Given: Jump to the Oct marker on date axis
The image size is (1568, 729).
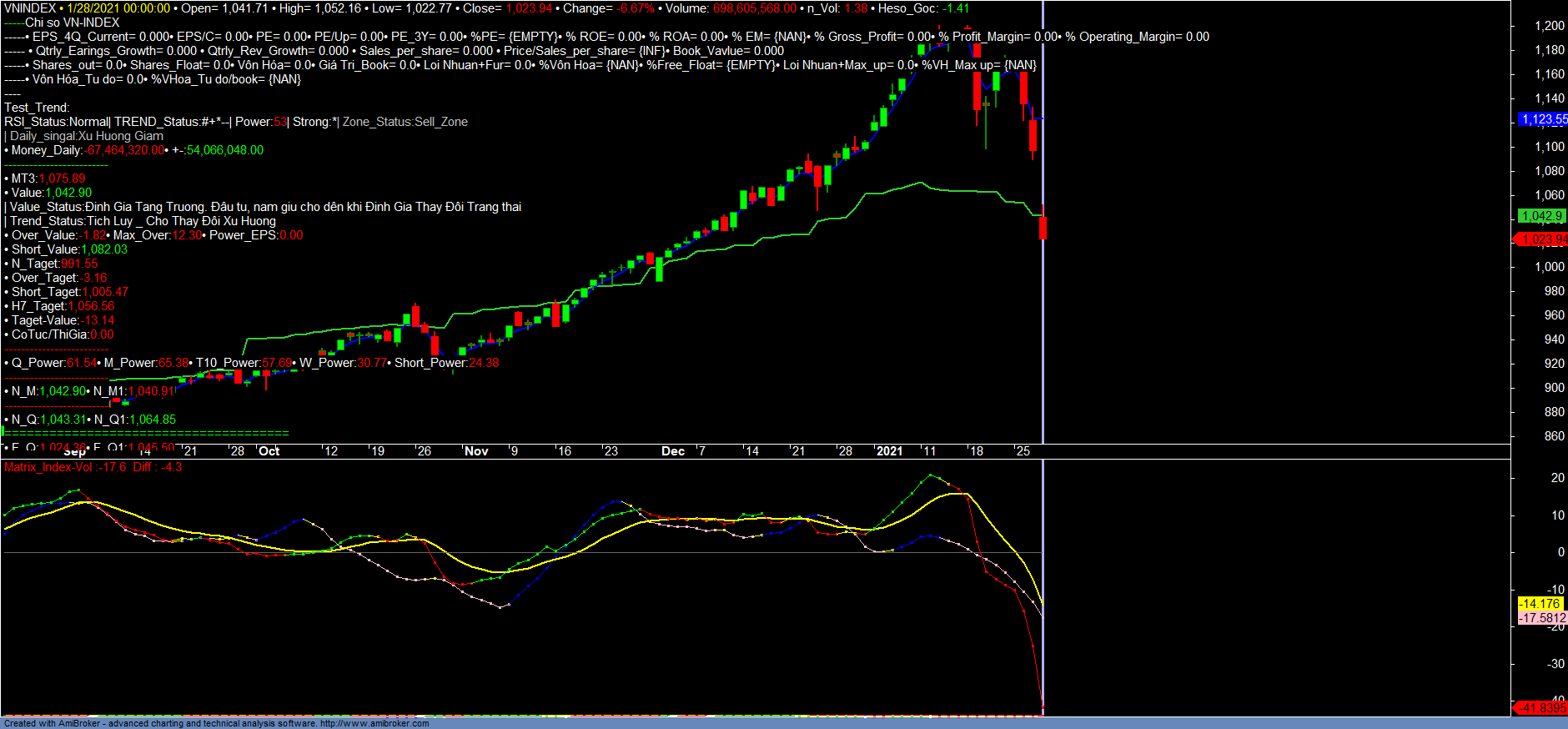Looking at the screenshot, I should click(269, 451).
